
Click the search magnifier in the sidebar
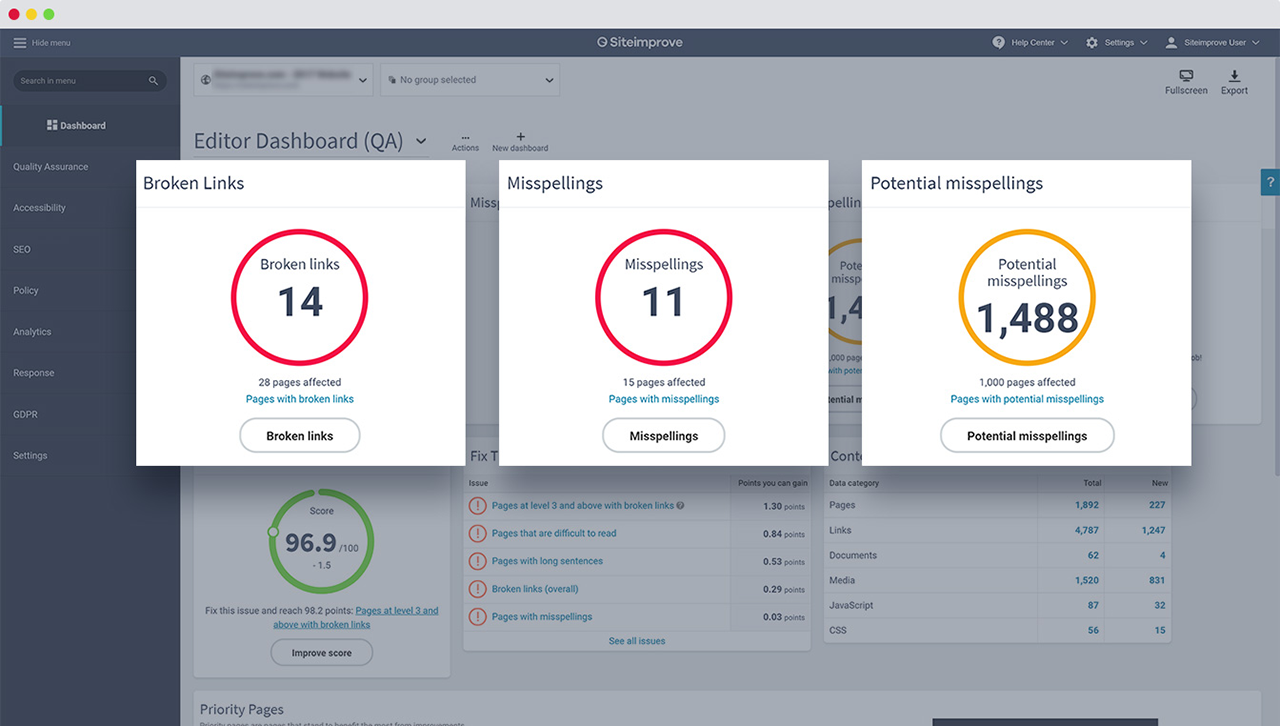(x=153, y=80)
